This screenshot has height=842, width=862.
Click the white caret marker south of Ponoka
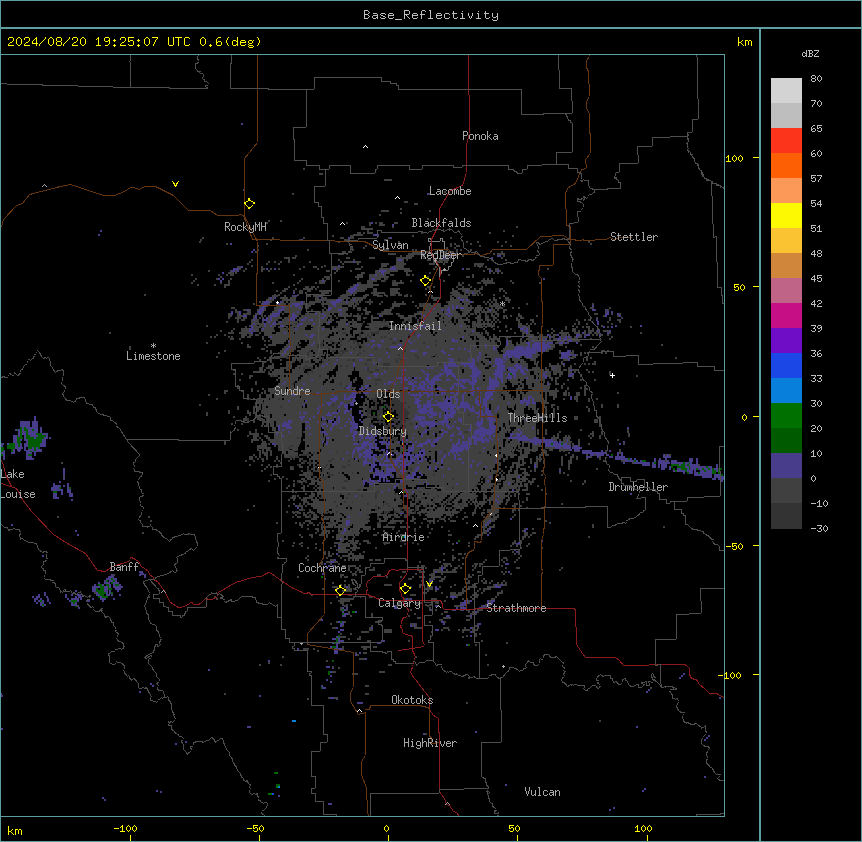tap(366, 147)
